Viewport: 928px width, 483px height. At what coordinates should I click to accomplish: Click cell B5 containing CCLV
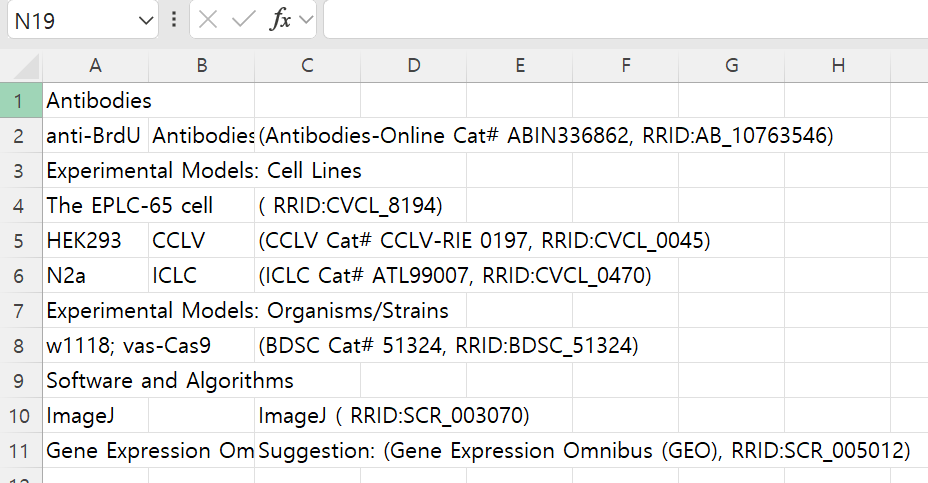pyautogui.click(x=201, y=240)
